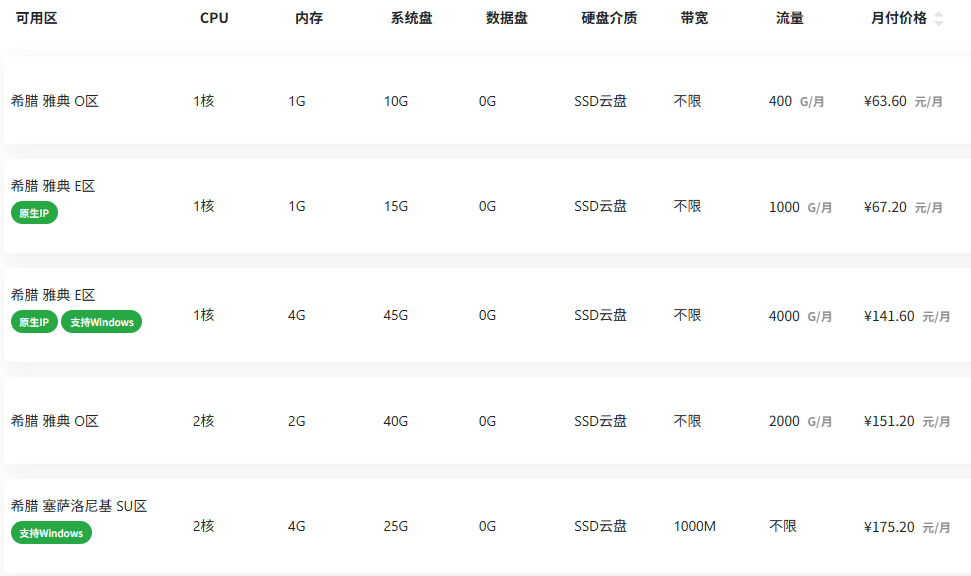Select the ¥67.20 元/月 plan

(487, 206)
